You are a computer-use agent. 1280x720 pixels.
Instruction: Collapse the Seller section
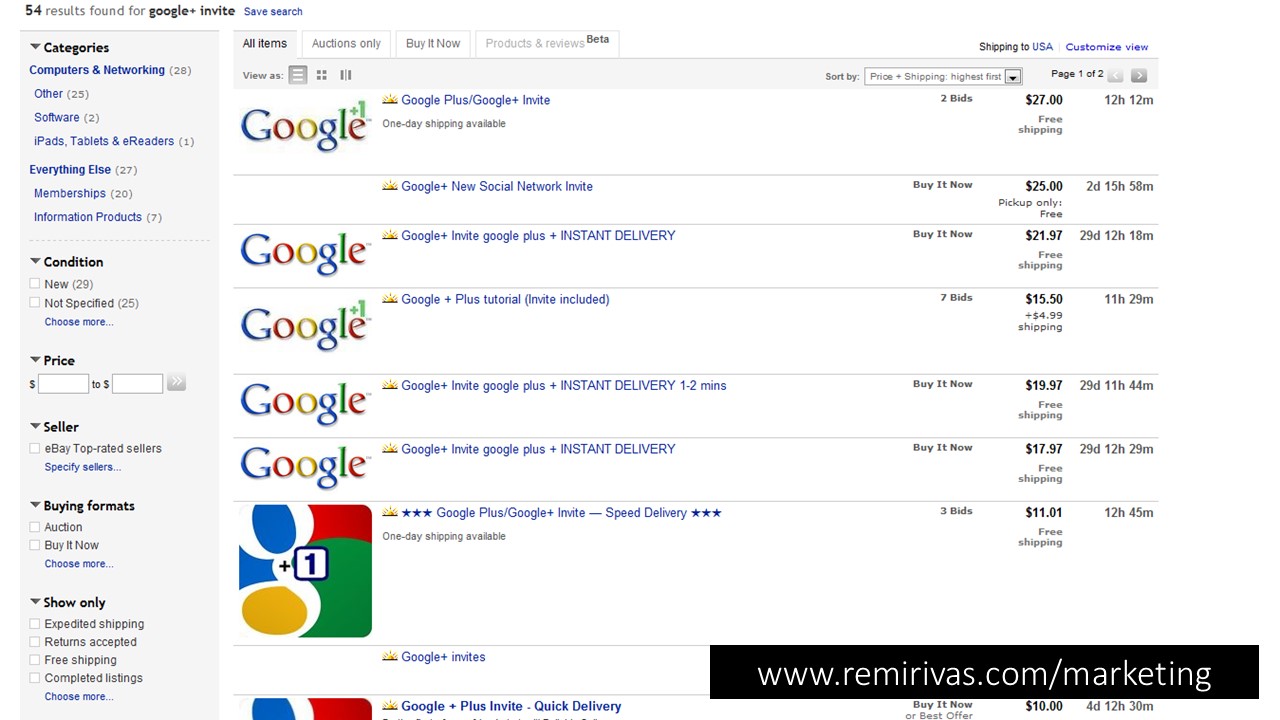pyautogui.click(x=35, y=426)
